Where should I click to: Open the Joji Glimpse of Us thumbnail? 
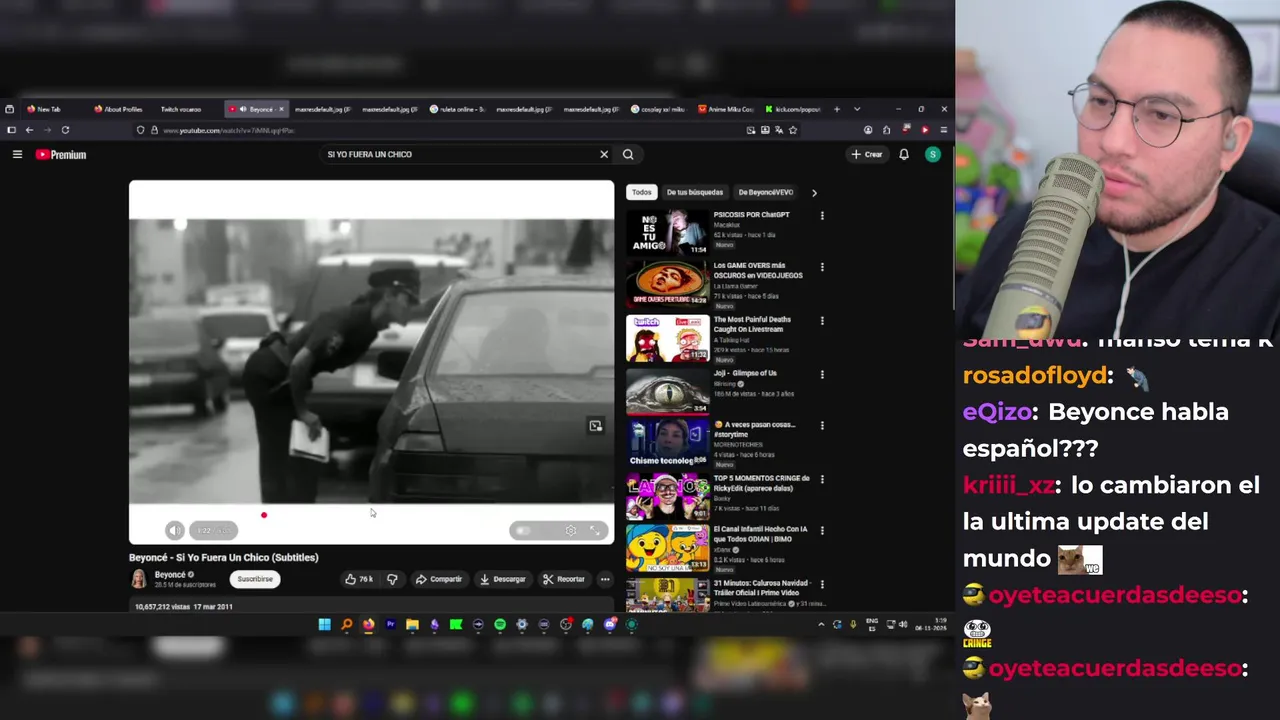click(x=667, y=391)
